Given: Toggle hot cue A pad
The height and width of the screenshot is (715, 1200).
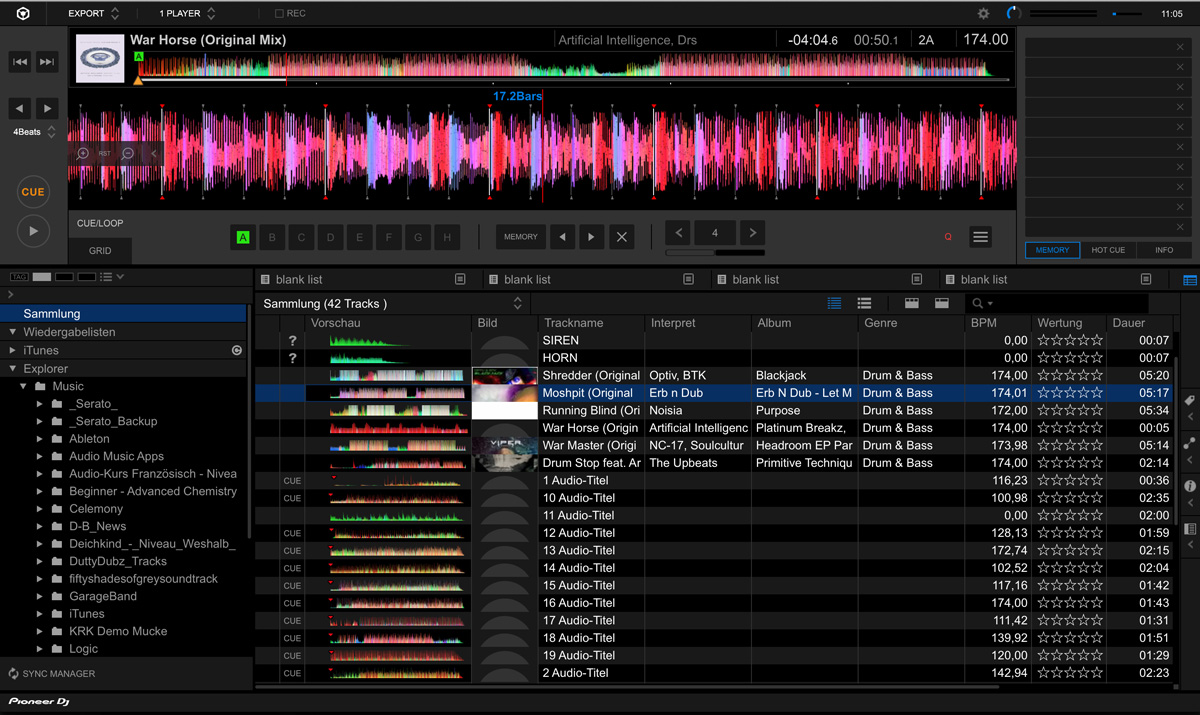Looking at the screenshot, I should [x=243, y=237].
